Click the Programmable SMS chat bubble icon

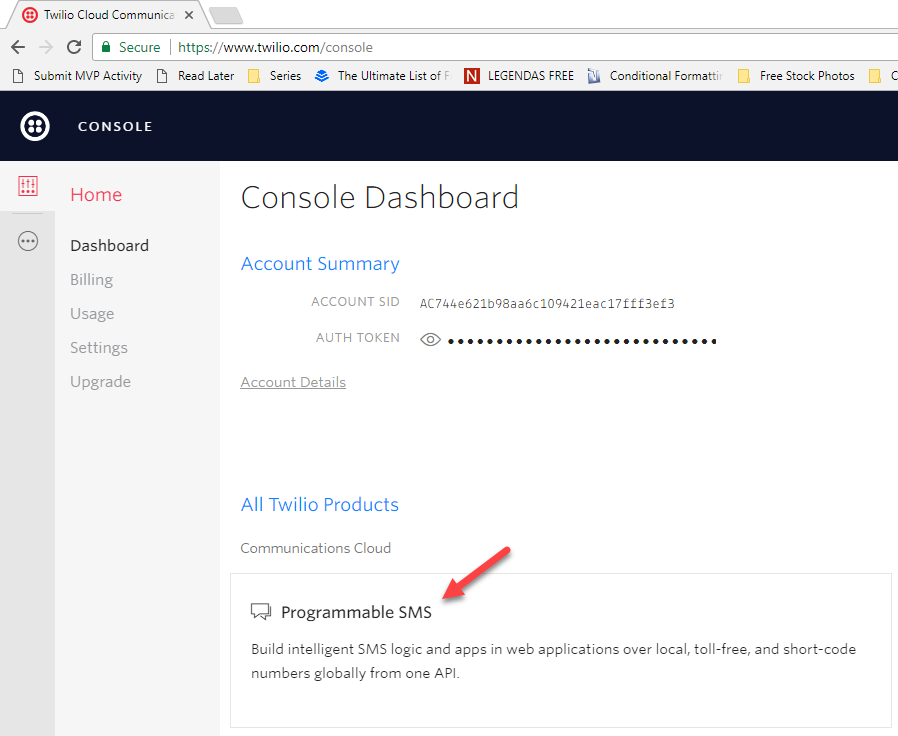pos(261,612)
